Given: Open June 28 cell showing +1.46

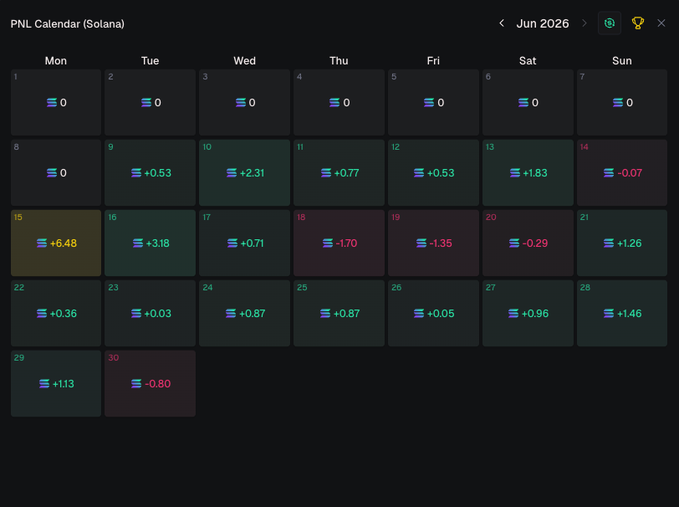Looking at the screenshot, I should [x=622, y=313].
